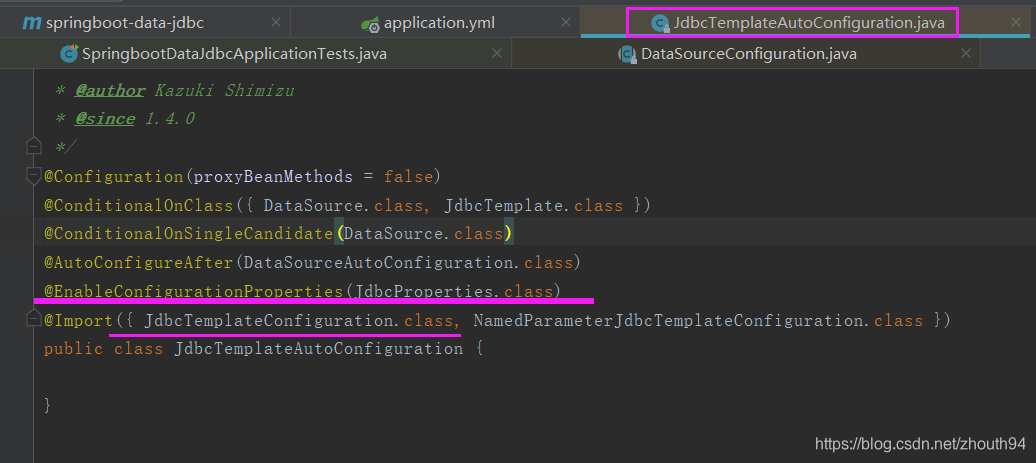Open the SpringbootDataJdbcApplicationTests.java tab
Screen dimensions: 1036x463
click(255, 54)
